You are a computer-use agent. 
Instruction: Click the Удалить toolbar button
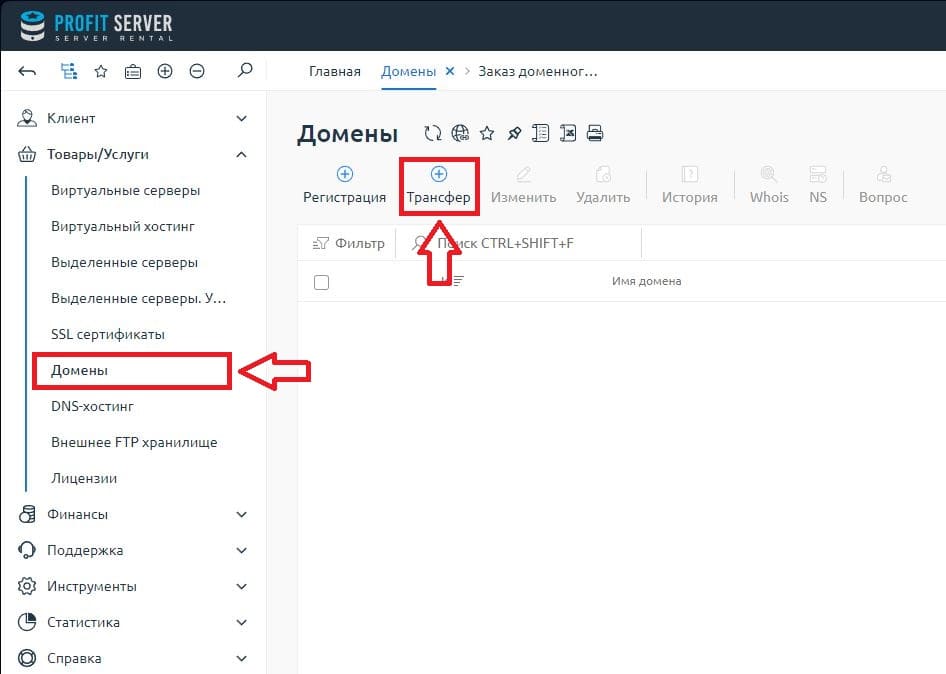603,186
